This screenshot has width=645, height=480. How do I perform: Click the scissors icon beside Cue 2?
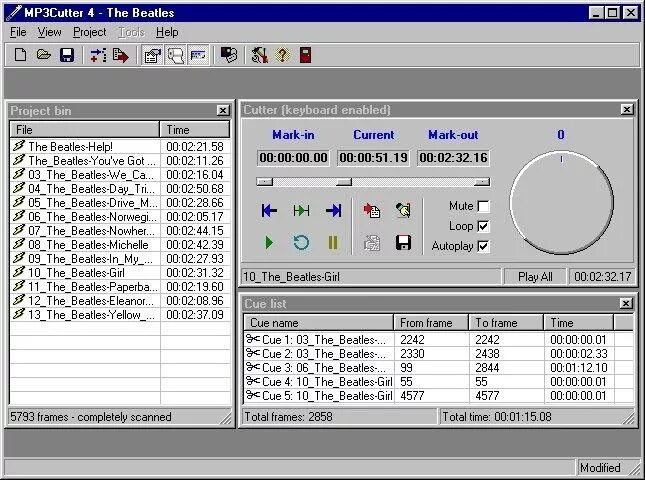(x=253, y=353)
